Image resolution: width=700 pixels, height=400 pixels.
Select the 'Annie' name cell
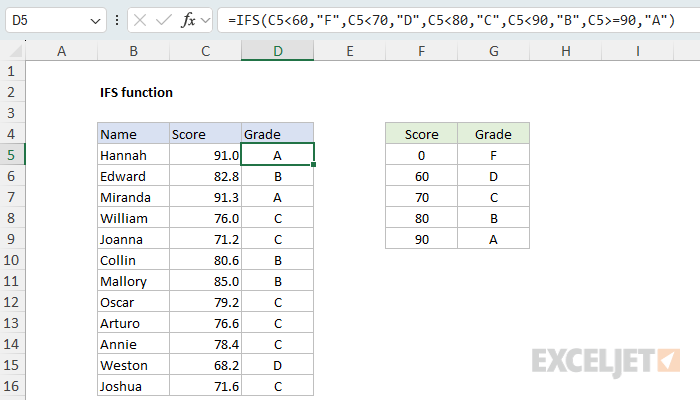coord(133,344)
